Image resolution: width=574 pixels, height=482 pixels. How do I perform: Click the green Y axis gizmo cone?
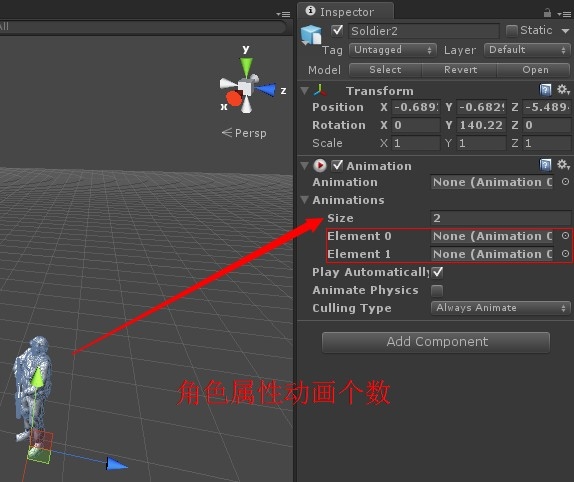pyautogui.click(x=246, y=67)
